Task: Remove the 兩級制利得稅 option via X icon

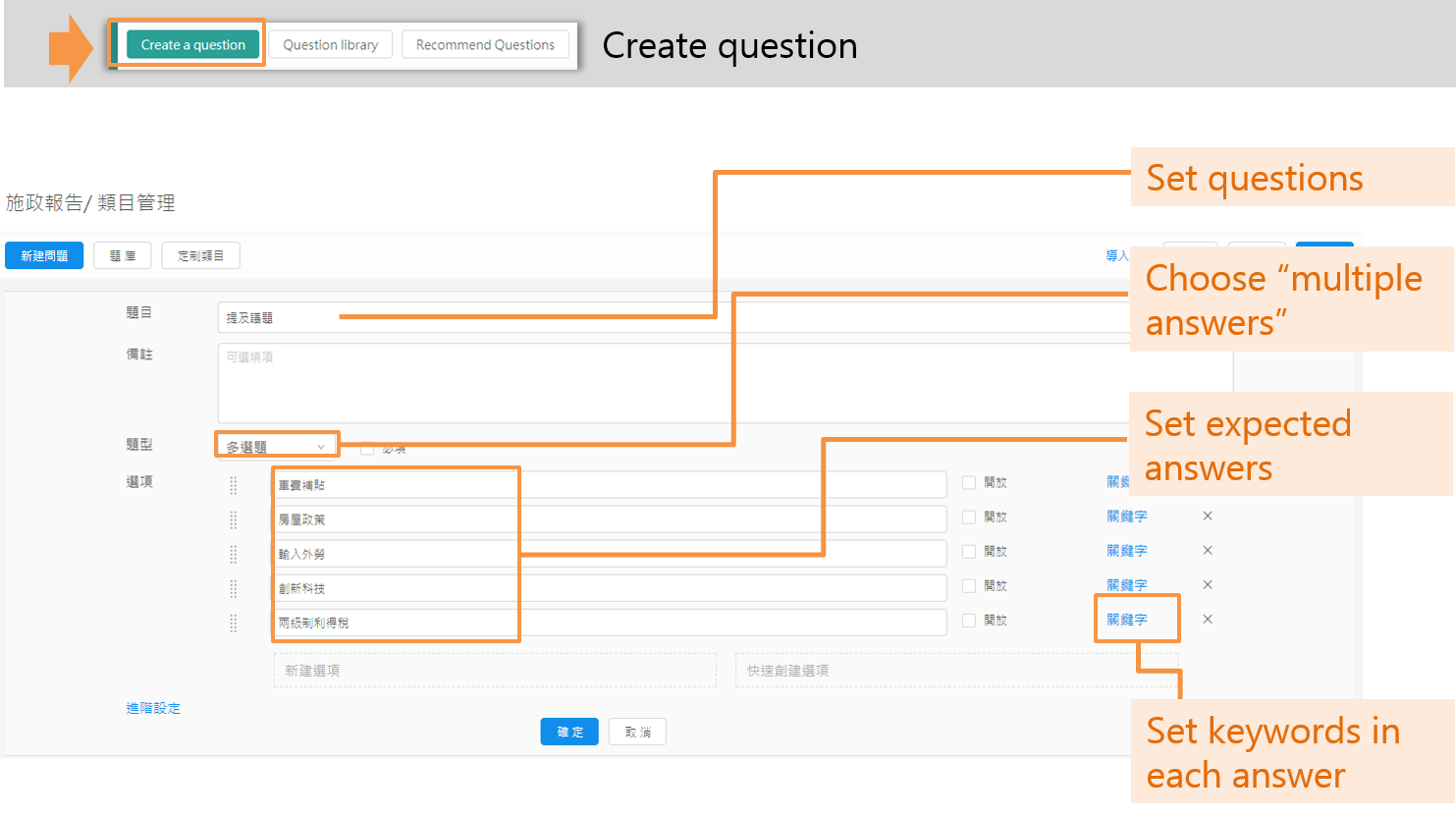Action: click(1208, 619)
